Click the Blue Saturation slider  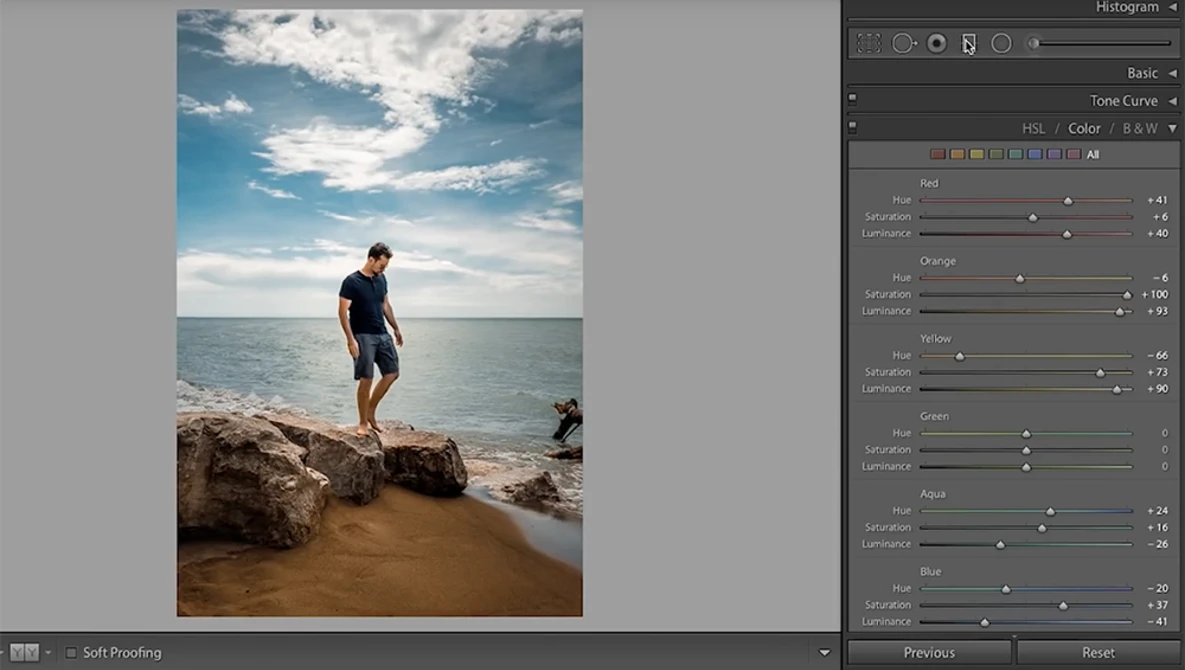pos(1026,606)
